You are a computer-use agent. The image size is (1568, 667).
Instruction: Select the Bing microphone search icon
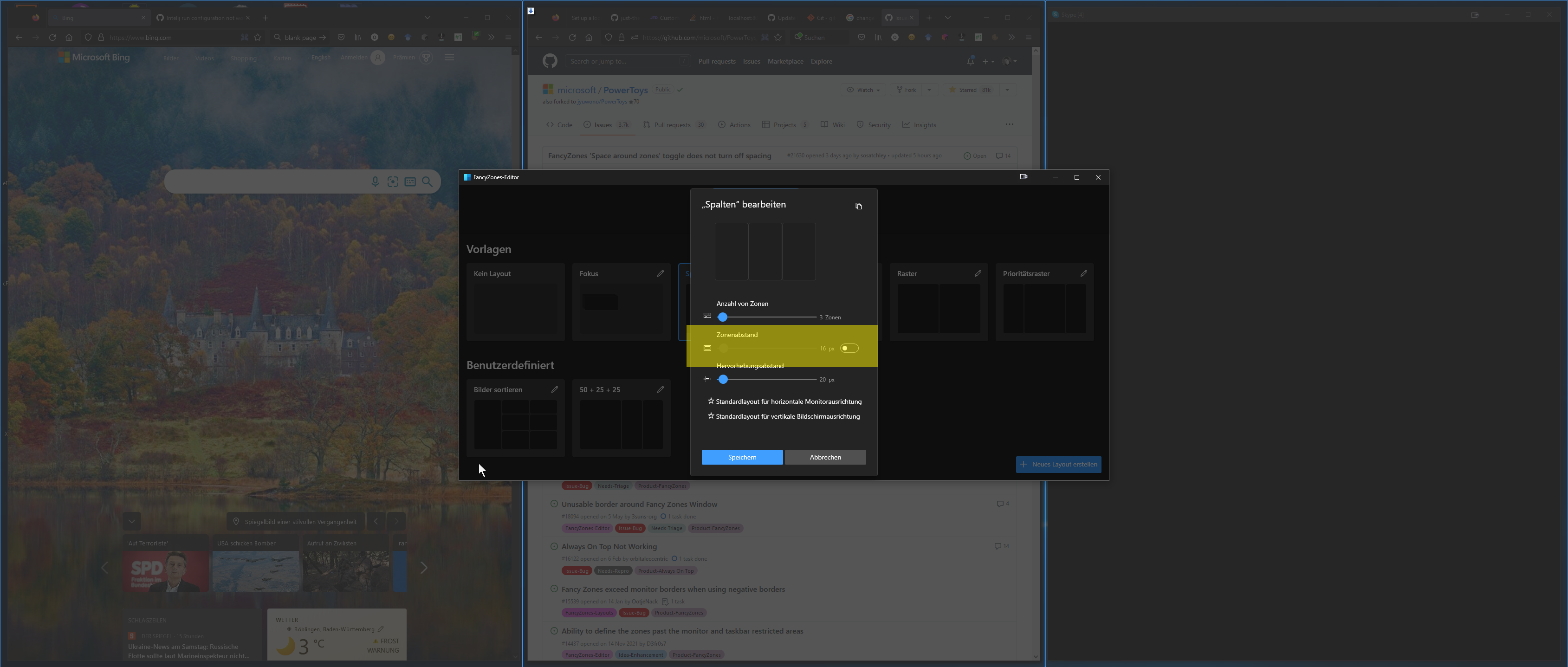376,181
